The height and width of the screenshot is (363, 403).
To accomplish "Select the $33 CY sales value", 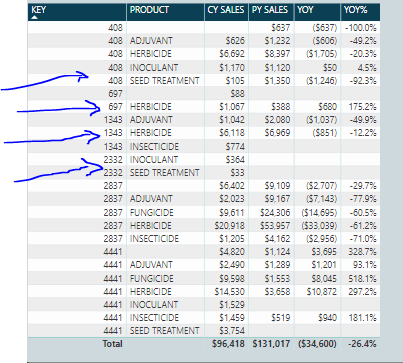I will point(237,173).
